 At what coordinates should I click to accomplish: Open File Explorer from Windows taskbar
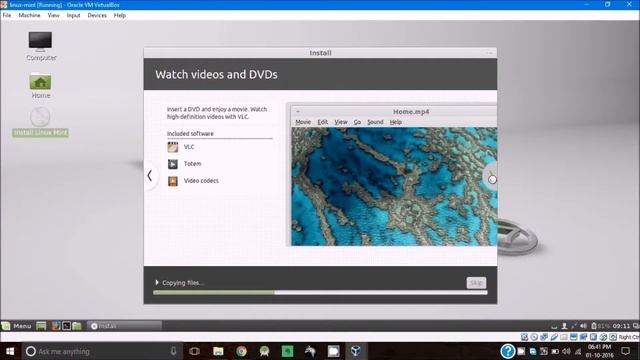click(x=218, y=351)
